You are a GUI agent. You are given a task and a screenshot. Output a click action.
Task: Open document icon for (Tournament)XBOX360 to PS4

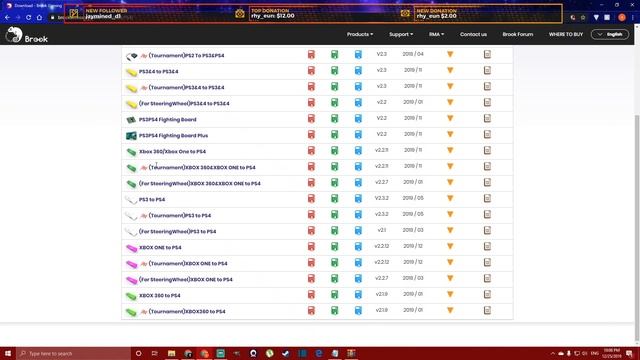[487, 310]
